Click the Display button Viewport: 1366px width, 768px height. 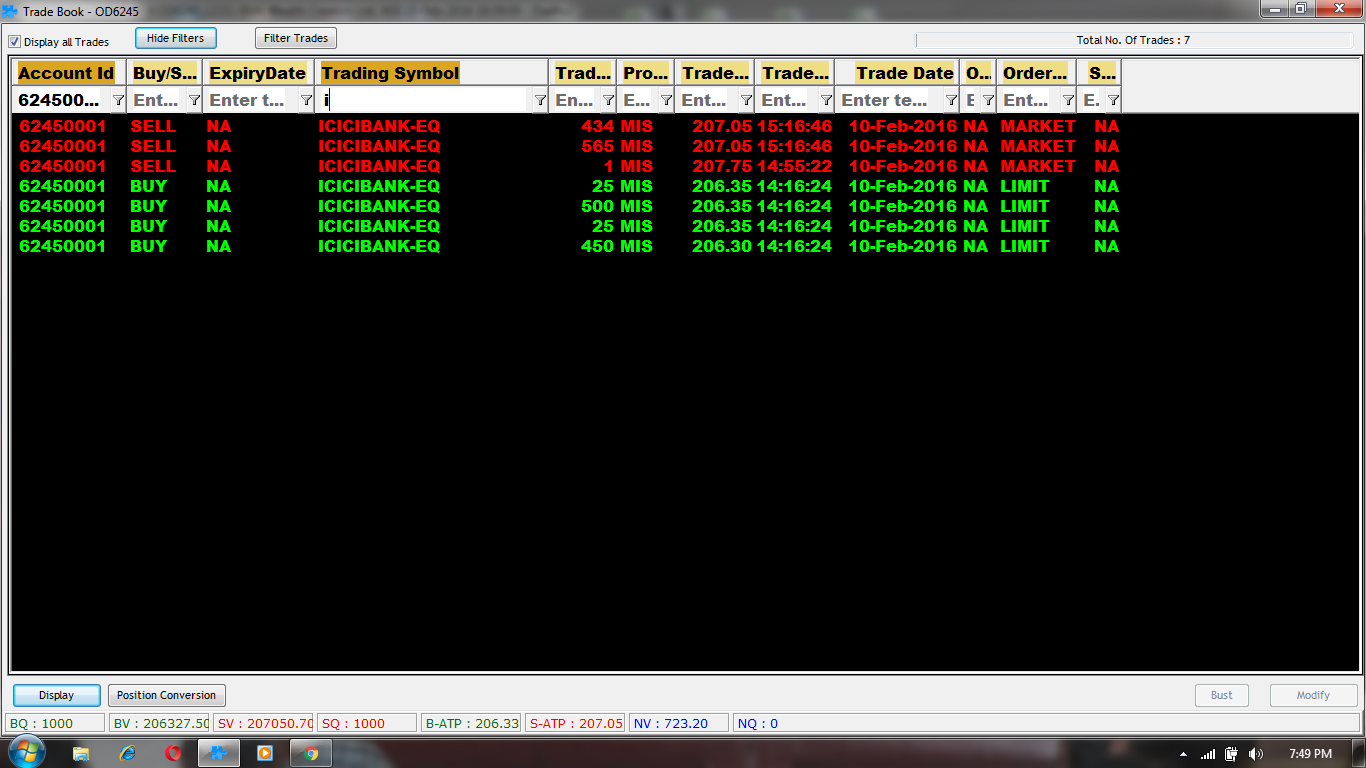tap(57, 695)
